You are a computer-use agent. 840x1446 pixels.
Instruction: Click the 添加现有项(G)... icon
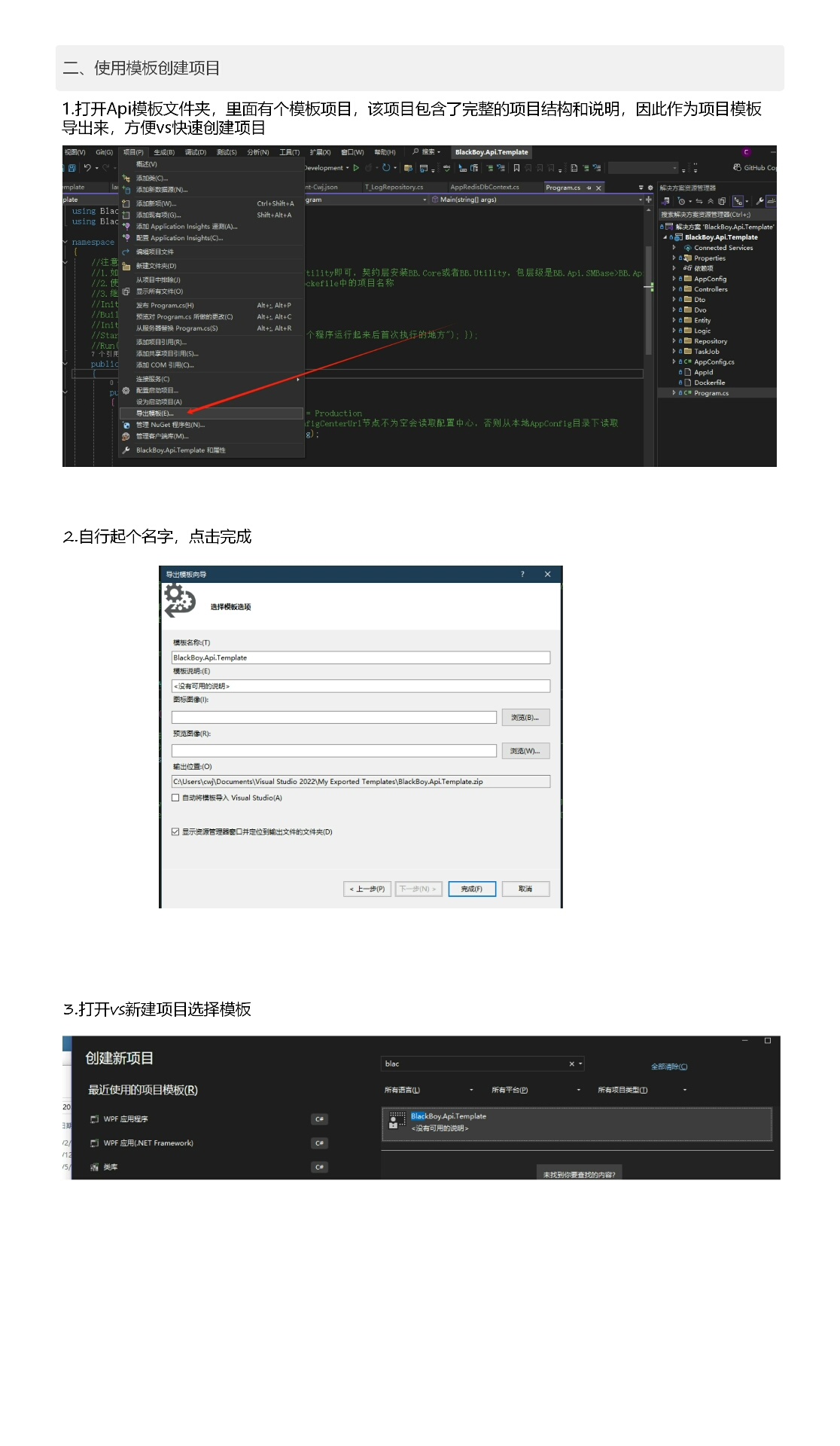(x=126, y=215)
